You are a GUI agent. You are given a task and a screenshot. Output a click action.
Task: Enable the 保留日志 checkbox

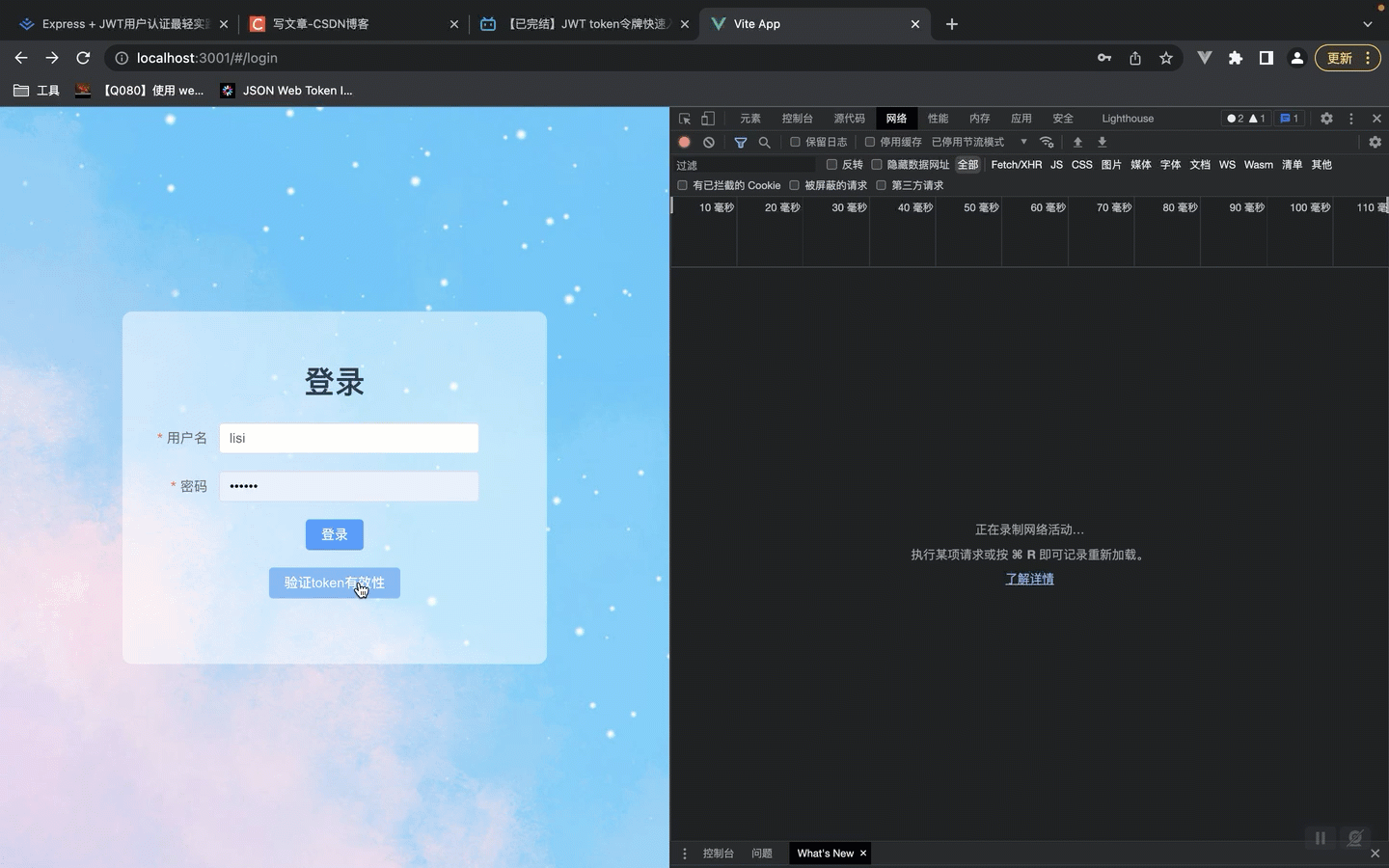(x=796, y=142)
